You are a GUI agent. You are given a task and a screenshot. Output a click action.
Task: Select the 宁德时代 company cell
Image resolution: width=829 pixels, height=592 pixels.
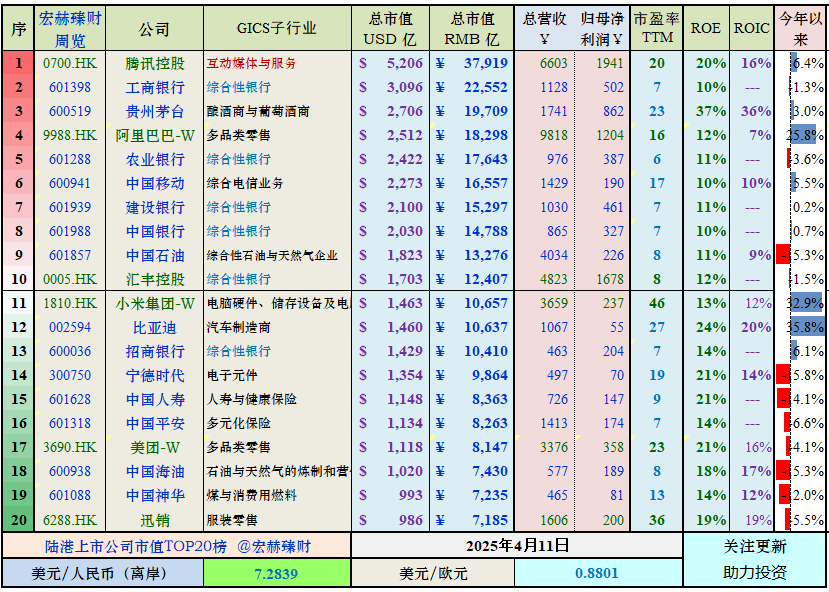click(154, 375)
